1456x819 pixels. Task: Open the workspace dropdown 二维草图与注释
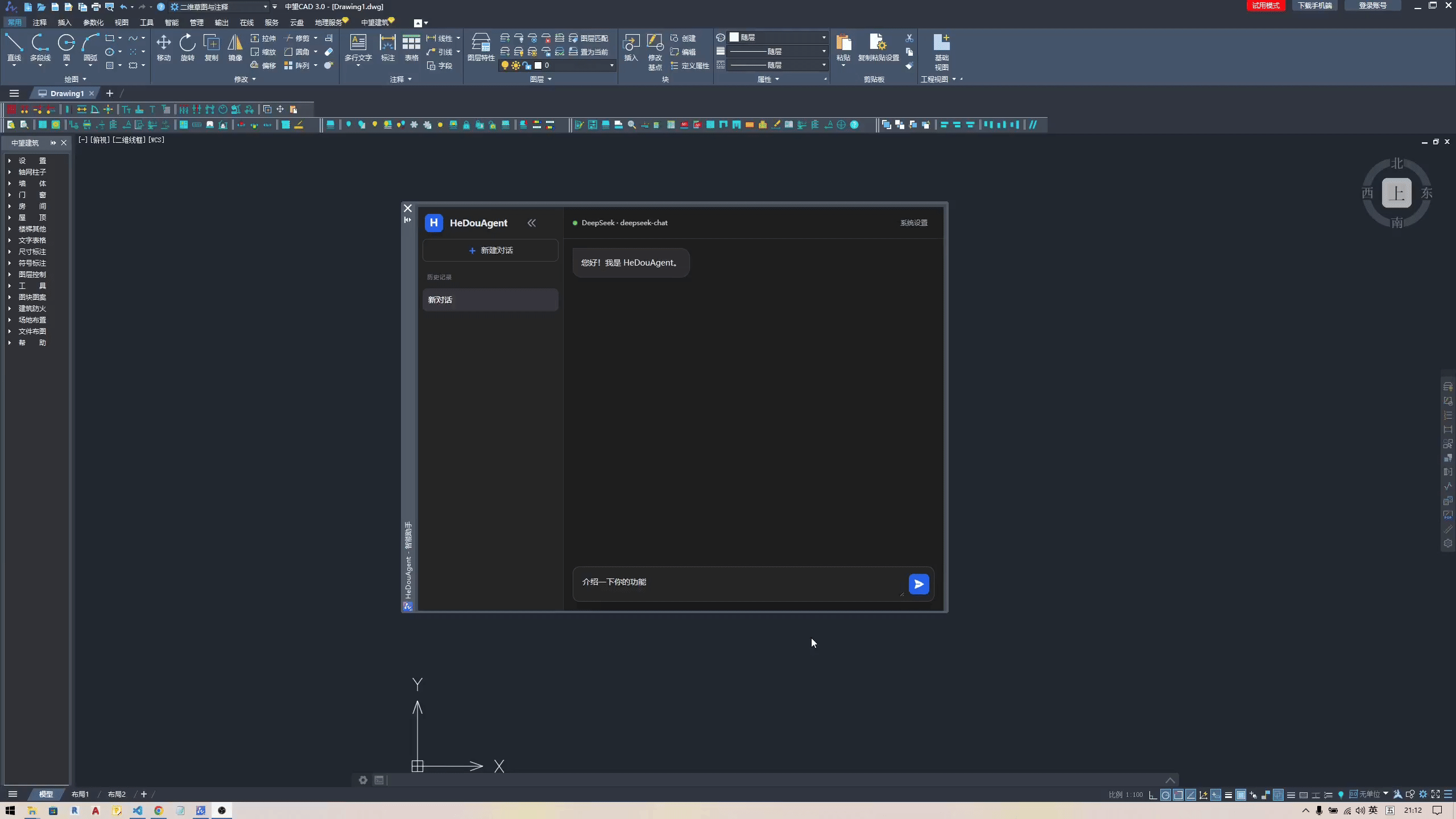(220, 7)
